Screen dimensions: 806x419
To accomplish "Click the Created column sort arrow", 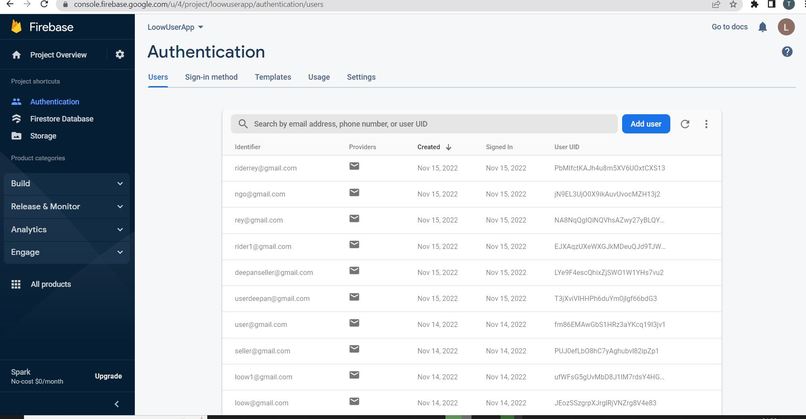I will pos(449,147).
